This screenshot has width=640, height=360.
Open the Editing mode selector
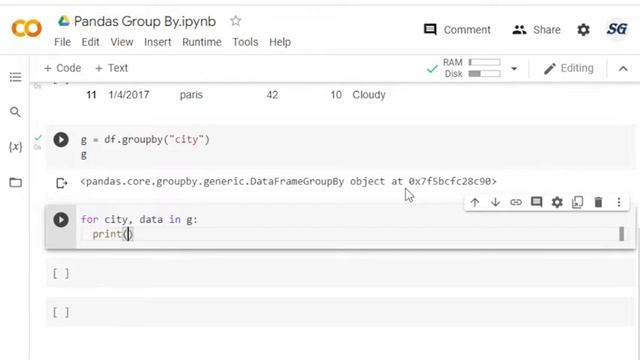pyautogui.click(x=569, y=68)
